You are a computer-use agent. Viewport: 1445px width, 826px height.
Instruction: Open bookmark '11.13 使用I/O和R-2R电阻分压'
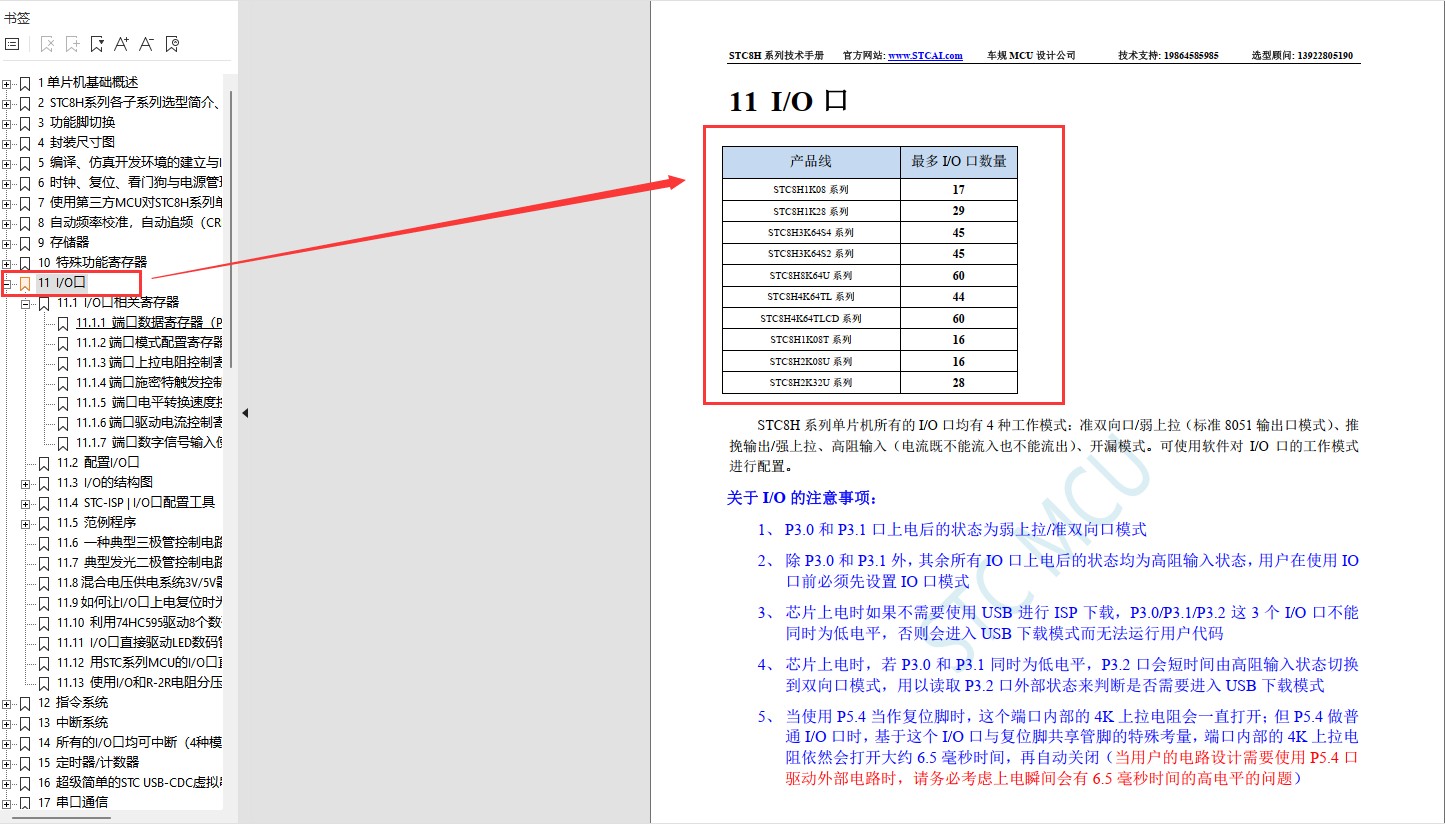coord(139,683)
